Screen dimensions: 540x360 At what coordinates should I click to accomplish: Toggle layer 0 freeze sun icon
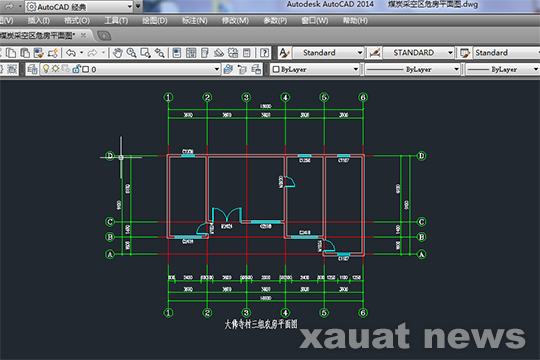tap(55, 69)
